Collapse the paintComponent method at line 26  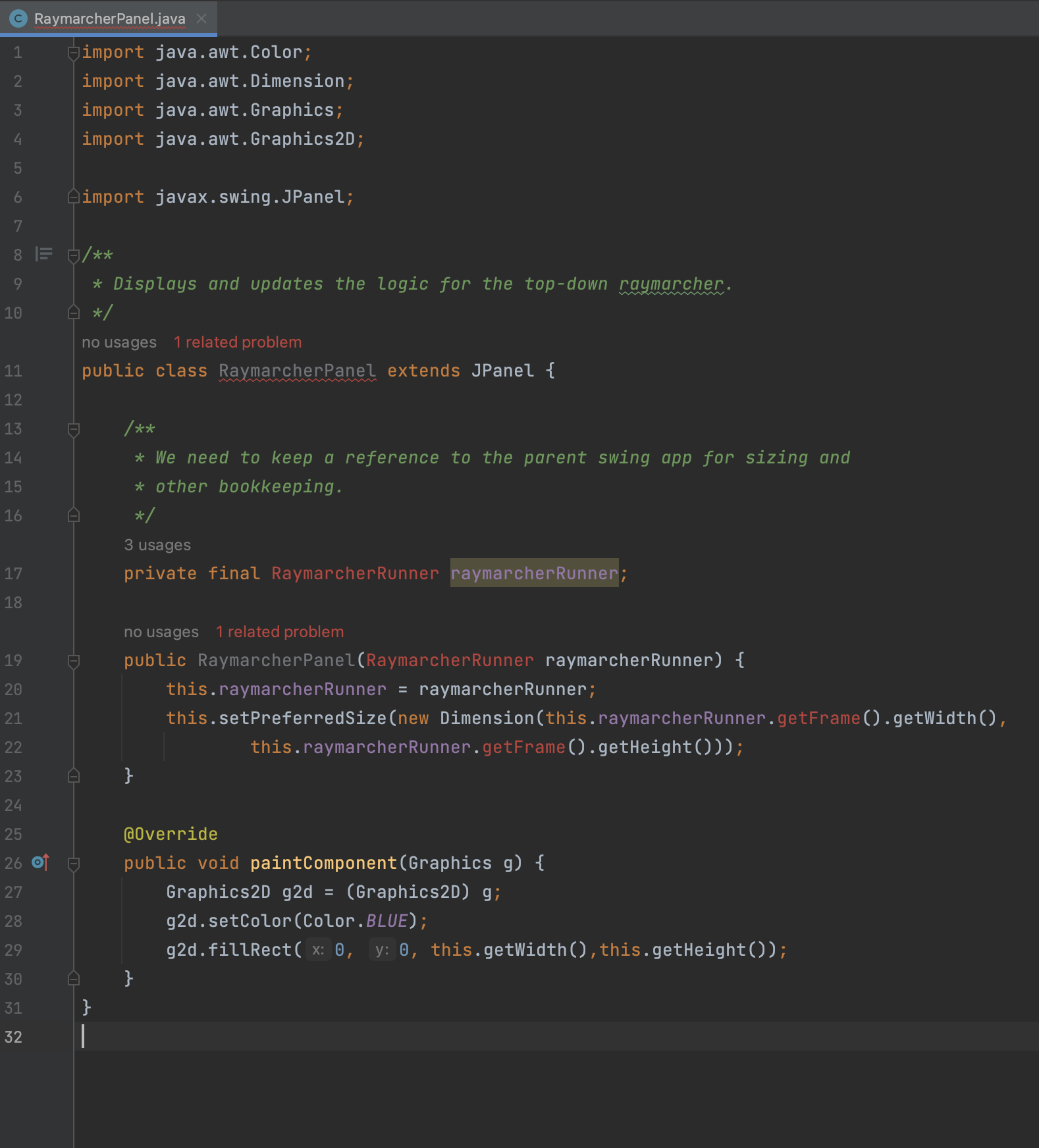click(74, 864)
